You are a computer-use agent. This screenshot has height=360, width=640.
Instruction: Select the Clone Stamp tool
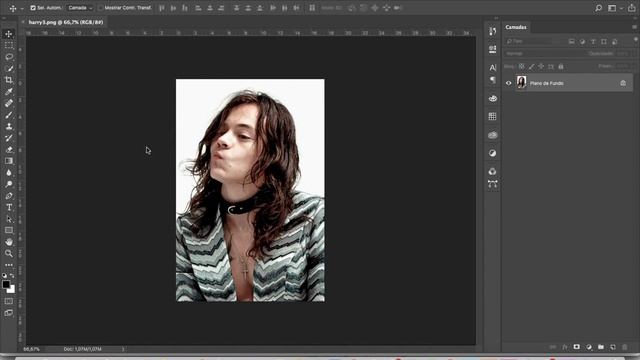[x=9, y=126]
